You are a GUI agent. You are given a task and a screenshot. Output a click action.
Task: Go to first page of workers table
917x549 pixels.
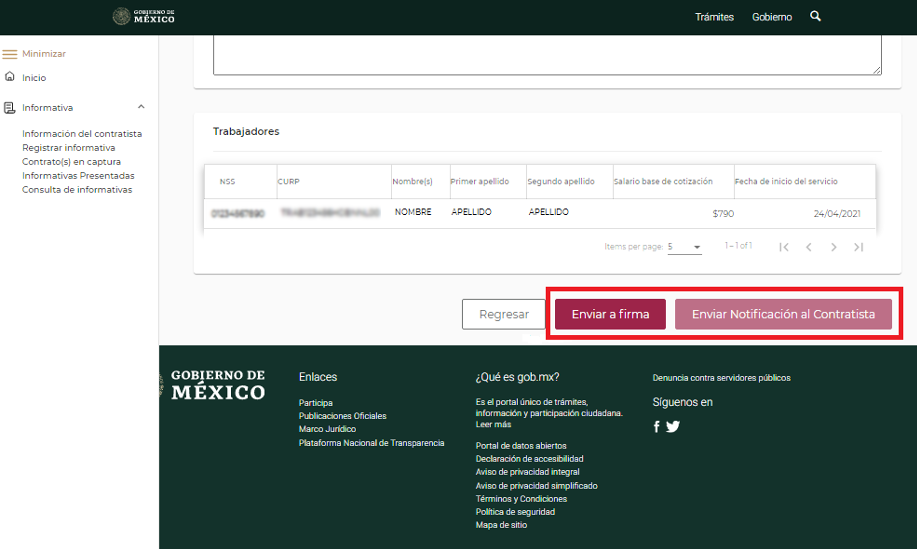pos(784,247)
